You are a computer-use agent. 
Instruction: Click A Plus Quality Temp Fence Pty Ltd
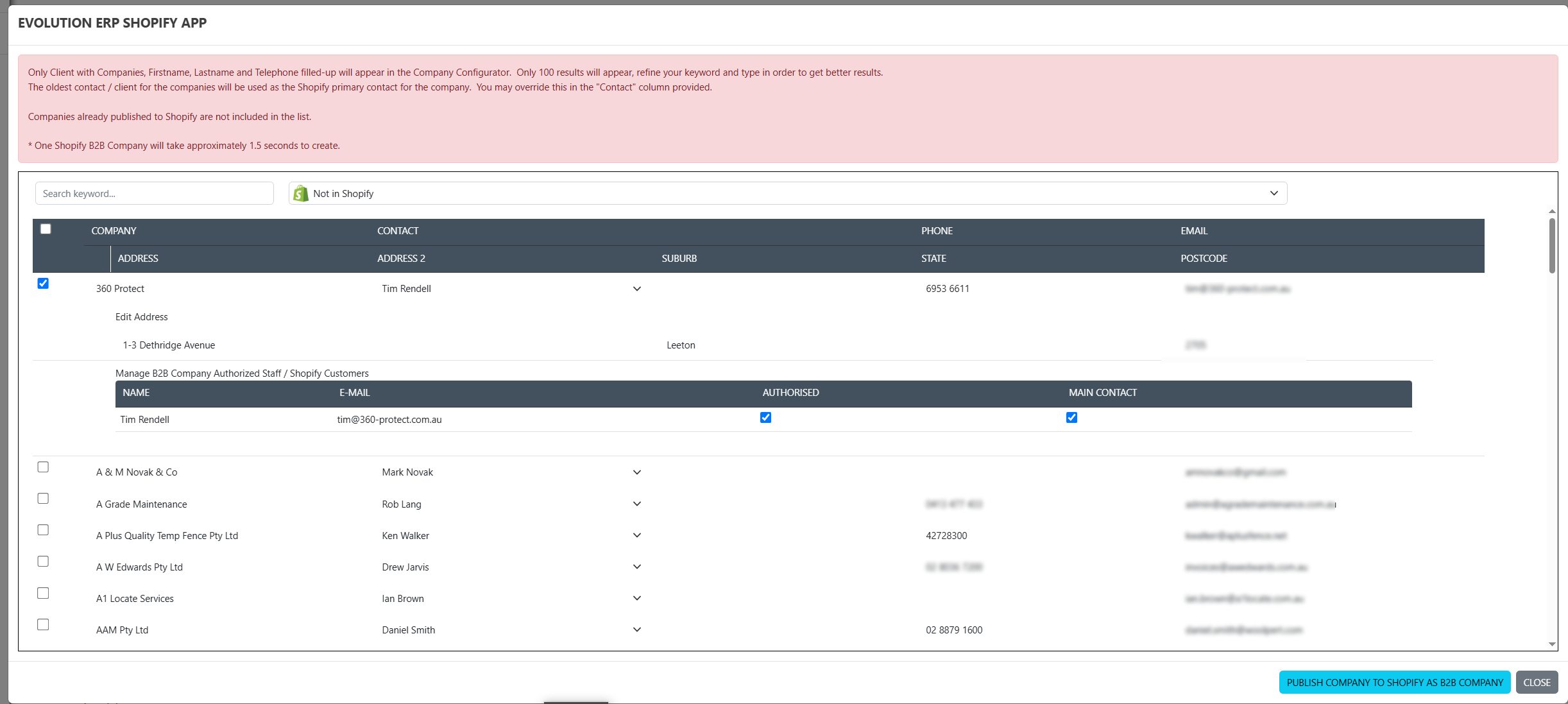167,536
